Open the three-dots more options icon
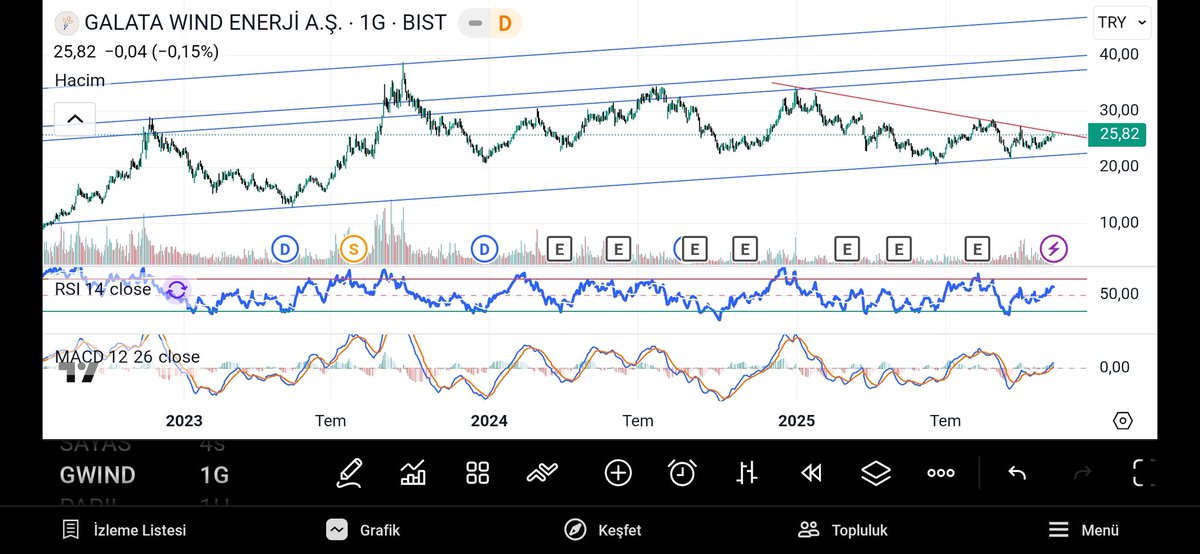The height and width of the screenshot is (554, 1200). (940, 473)
